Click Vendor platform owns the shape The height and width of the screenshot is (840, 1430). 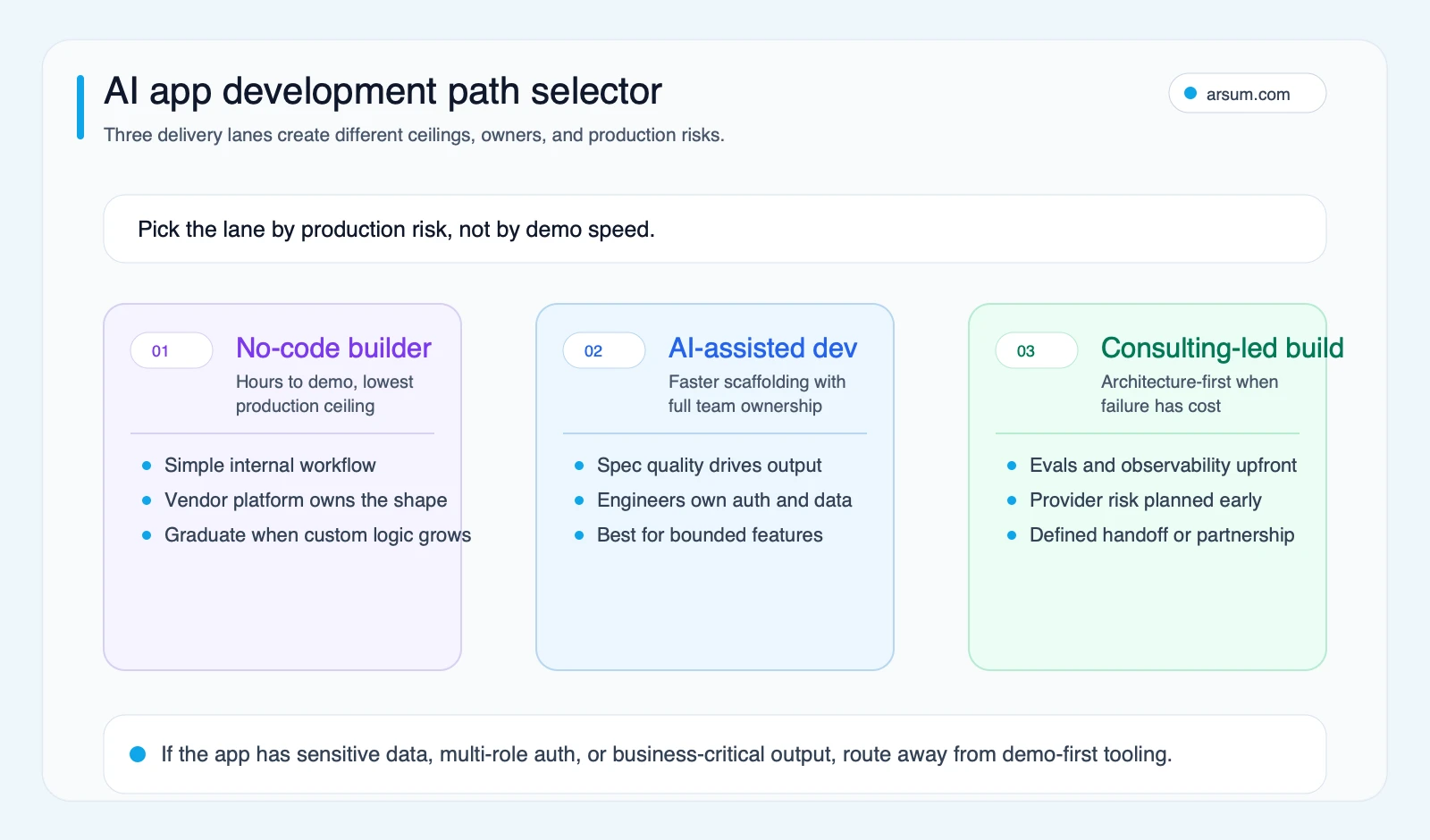[306, 500]
